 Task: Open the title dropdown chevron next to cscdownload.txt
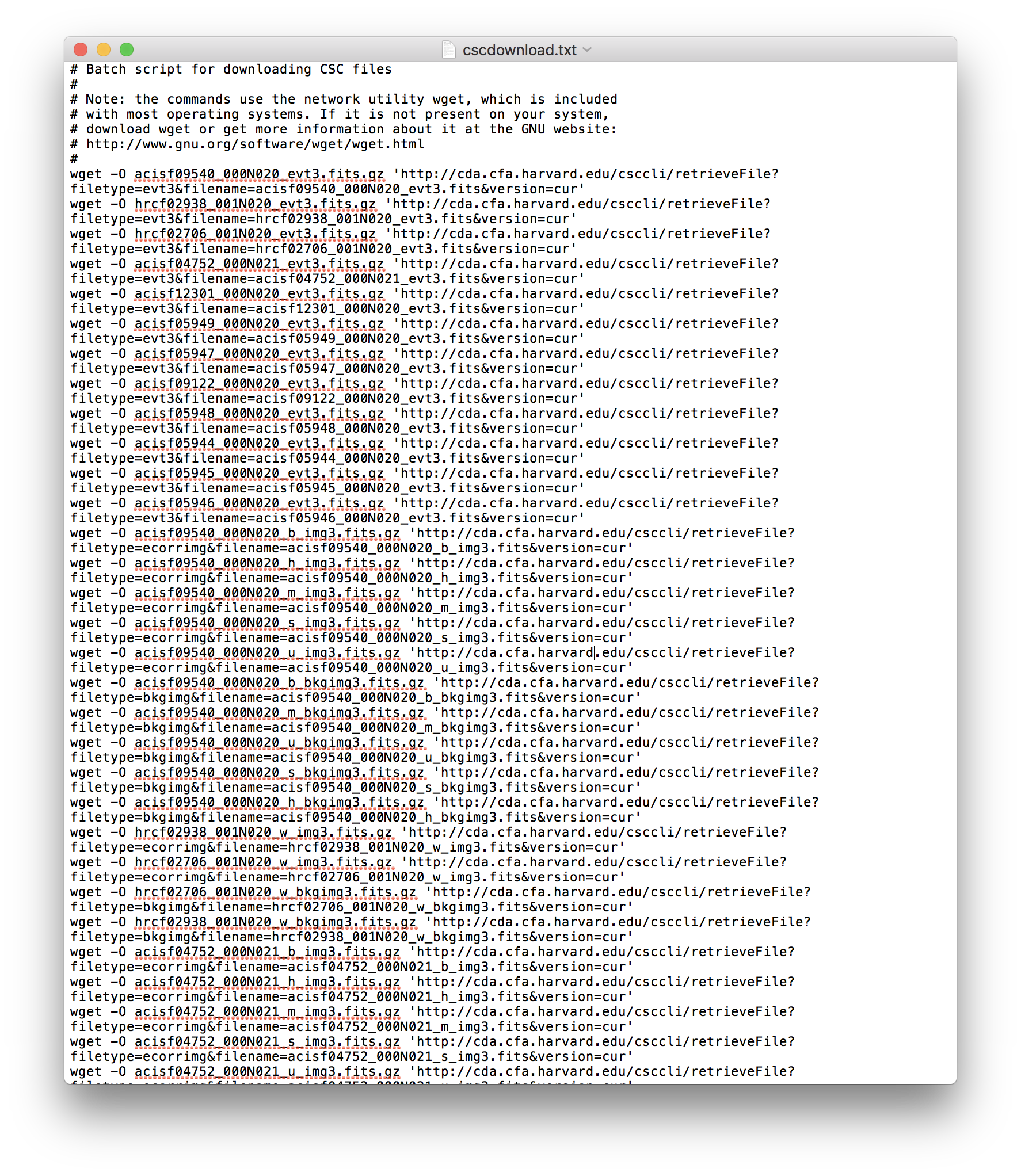tap(587, 50)
